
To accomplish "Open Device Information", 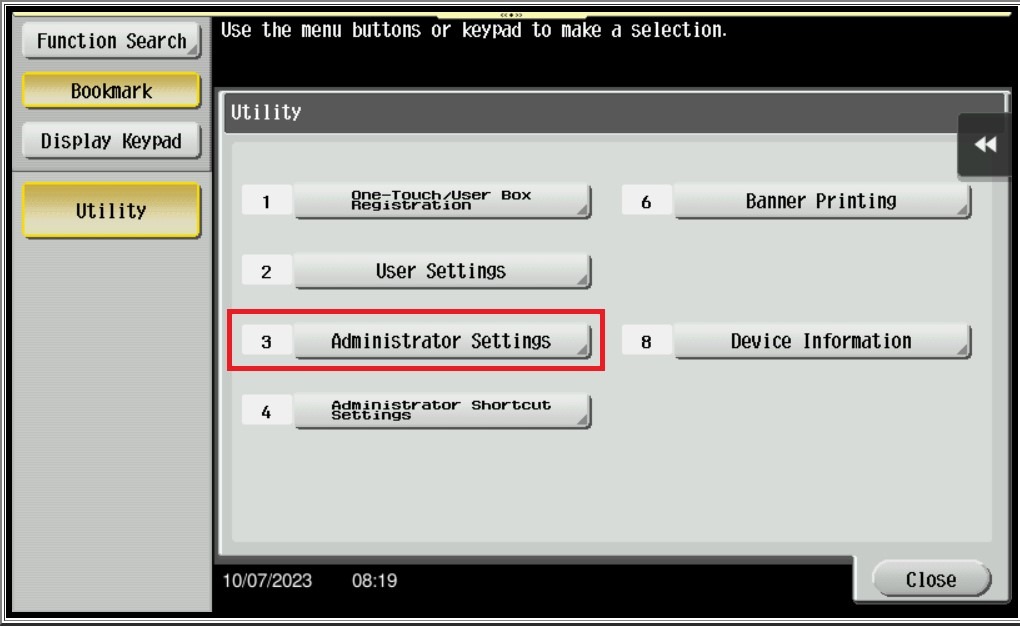I will click(822, 340).
